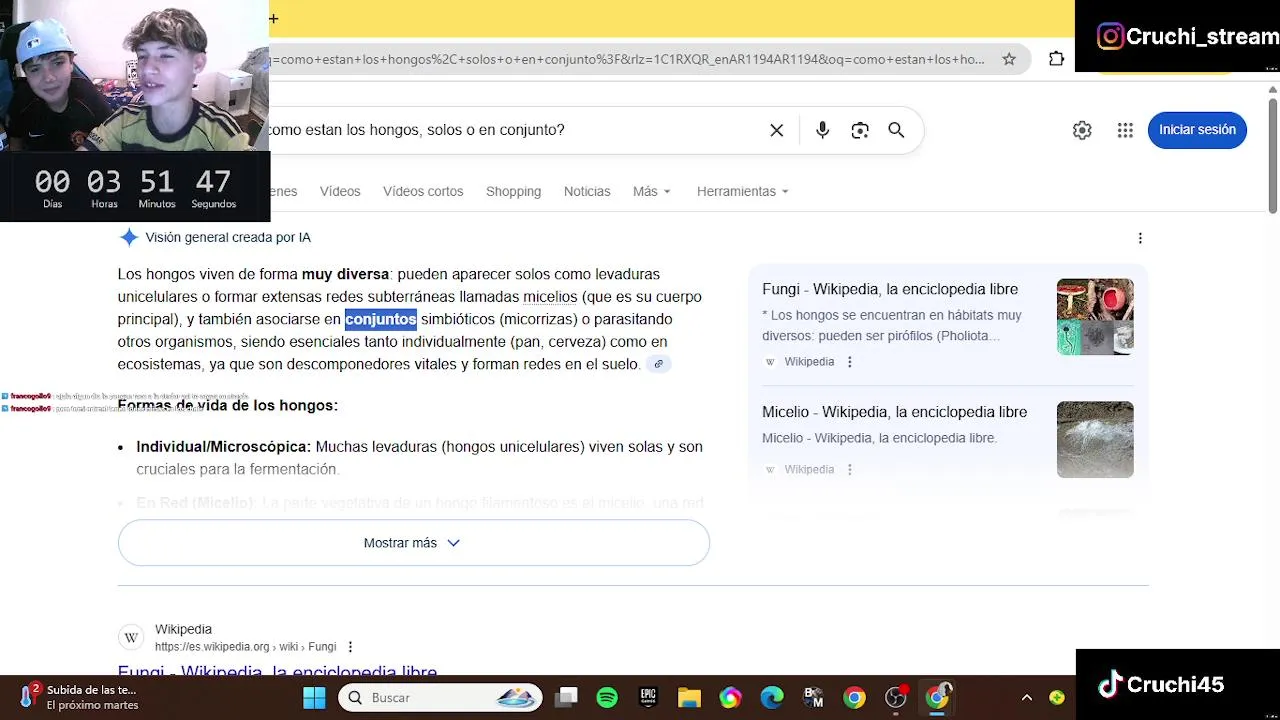Click the Formas de vida de los hongos heading
The width and height of the screenshot is (1280, 720).
point(228,405)
